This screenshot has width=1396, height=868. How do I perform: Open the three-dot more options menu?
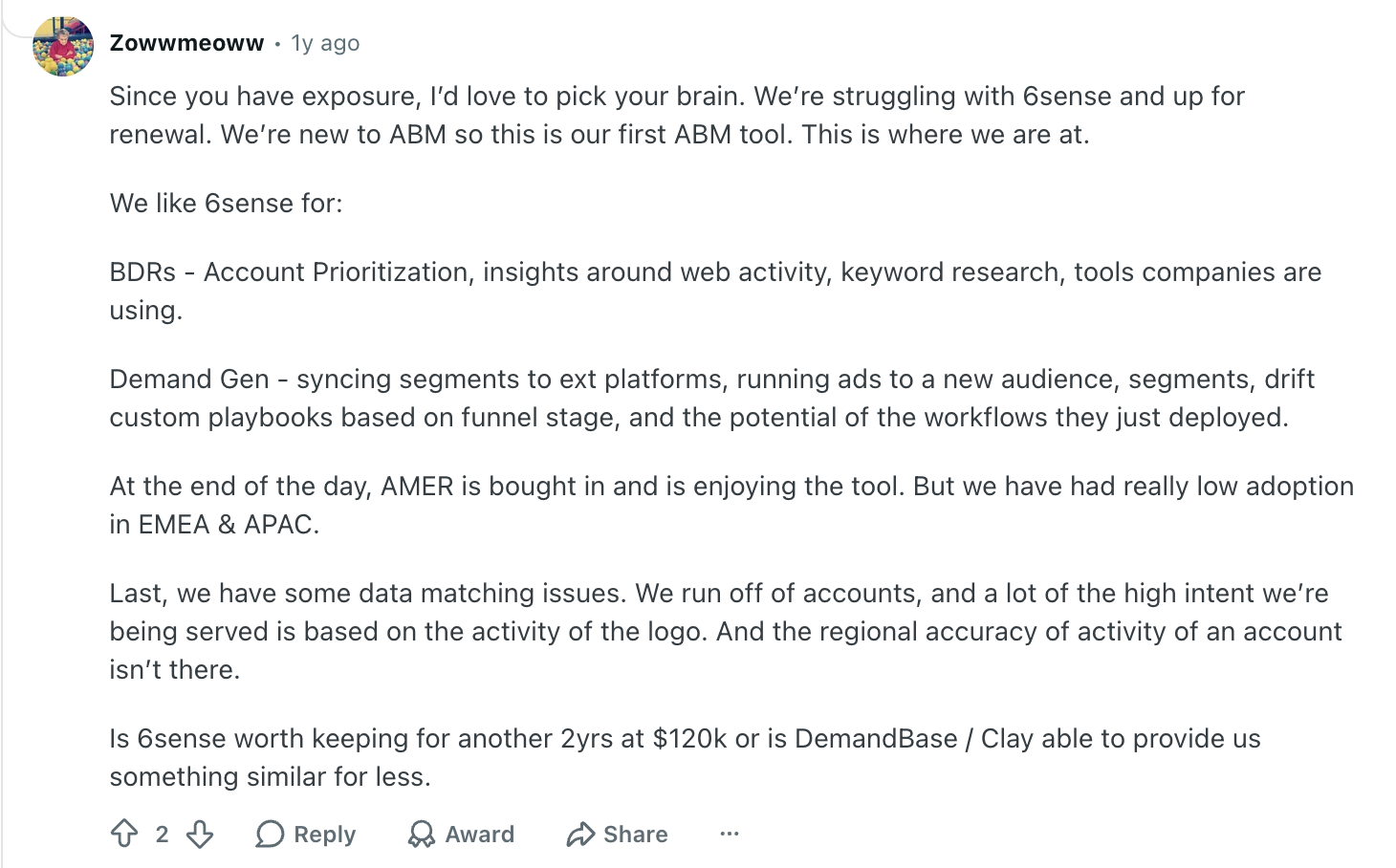(x=730, y=834)
